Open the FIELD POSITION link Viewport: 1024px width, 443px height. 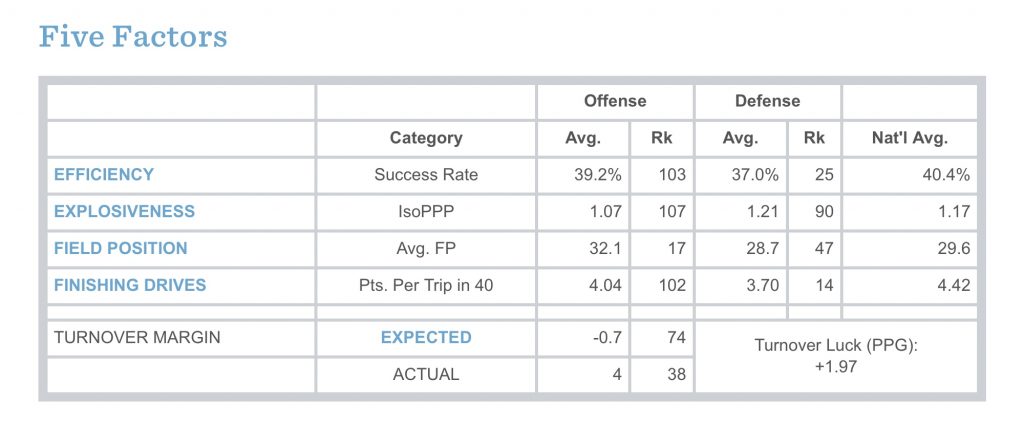(x=120, y=248)
